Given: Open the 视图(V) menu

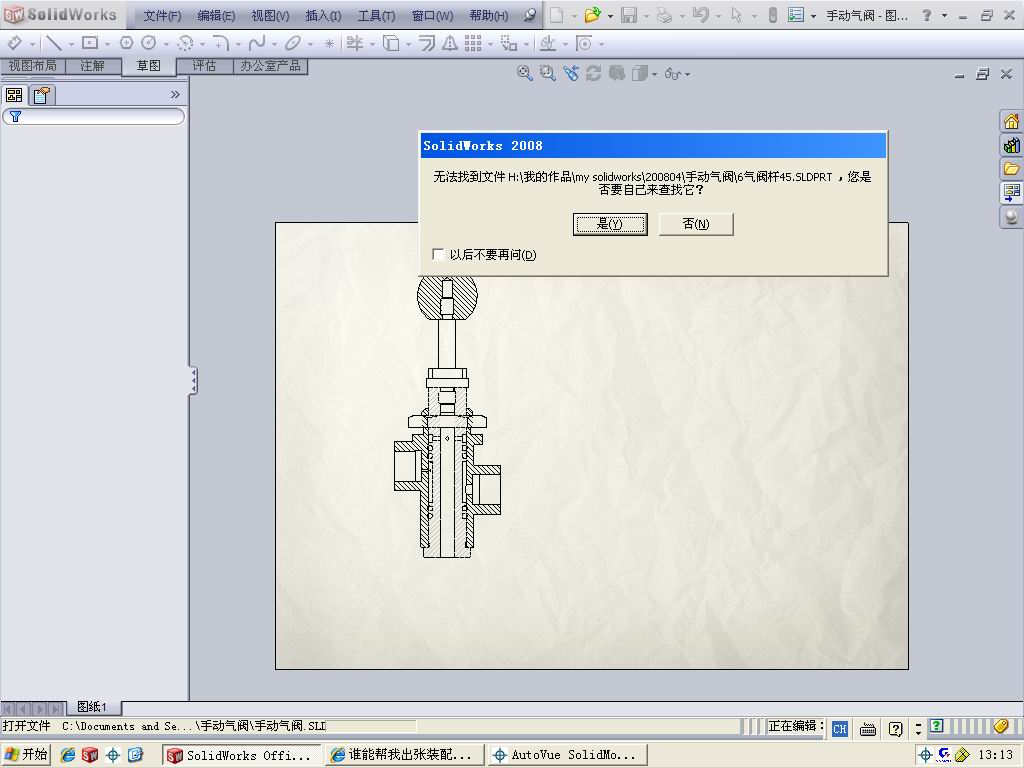Looking at the screenshot, I should pos(270,16).
